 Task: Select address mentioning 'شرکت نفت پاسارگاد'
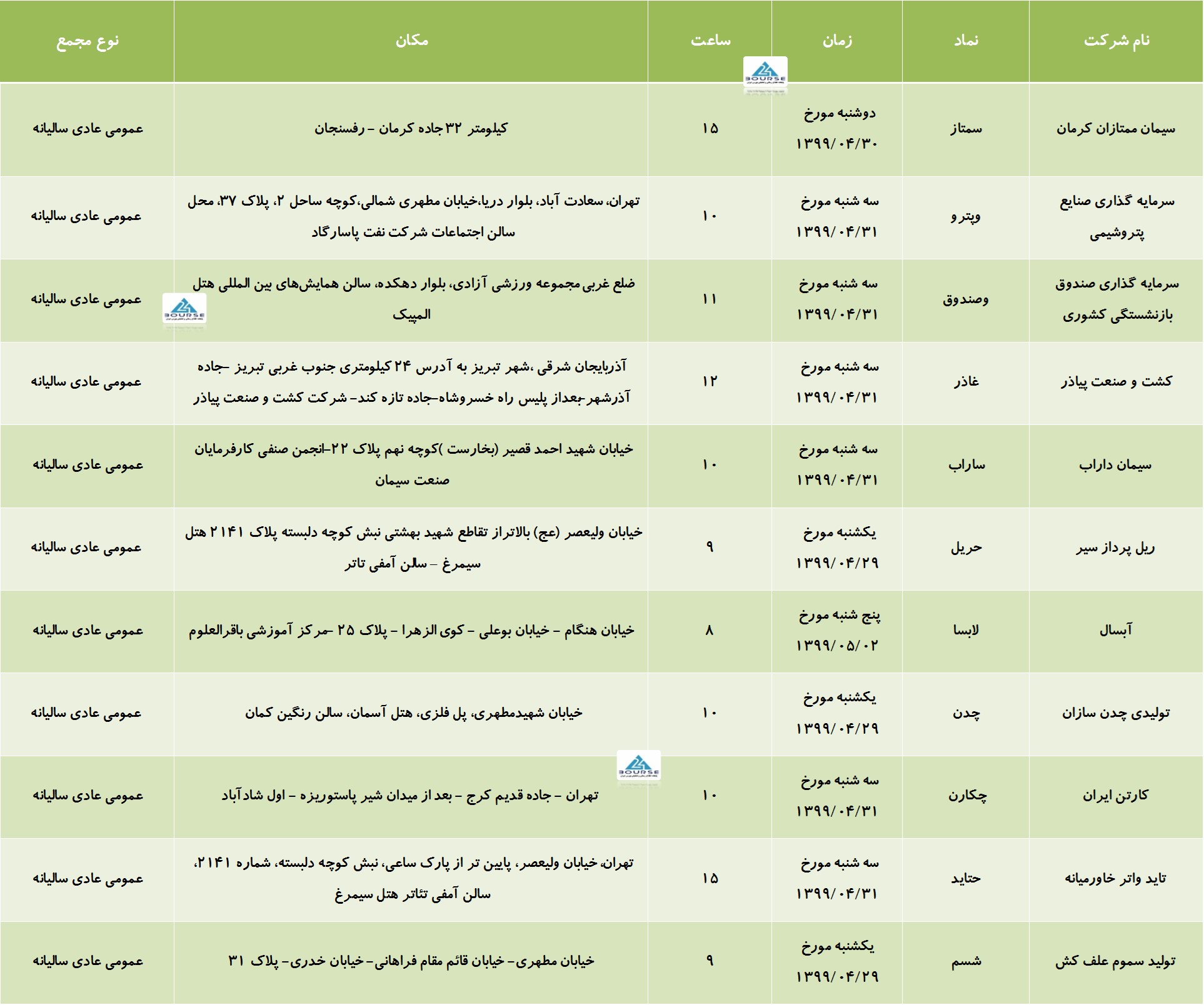click(413, 216)
